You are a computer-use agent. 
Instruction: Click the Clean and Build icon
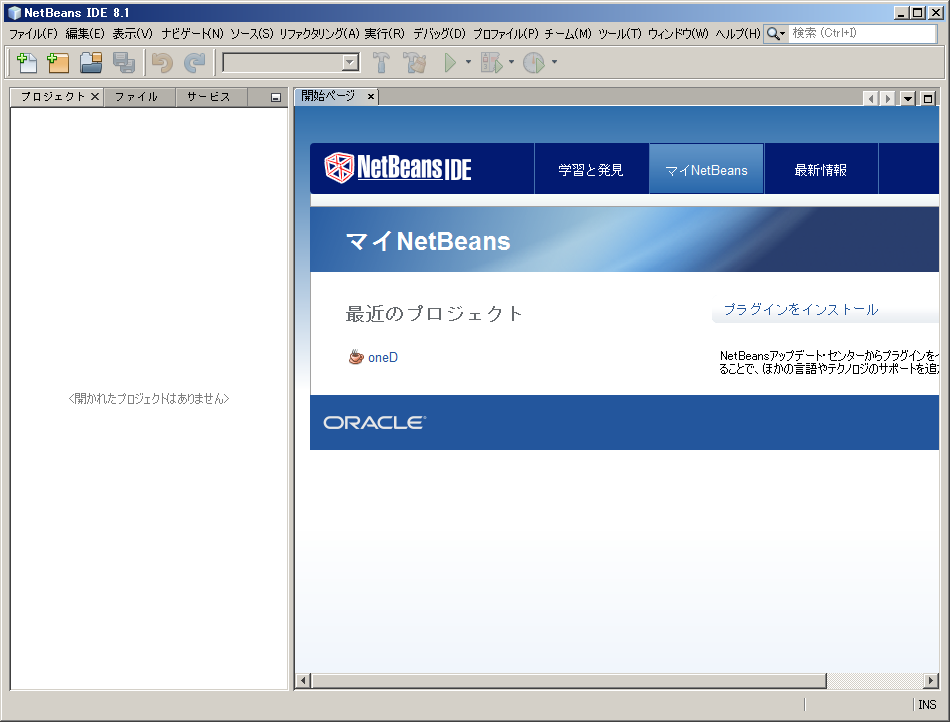point(415,62)
